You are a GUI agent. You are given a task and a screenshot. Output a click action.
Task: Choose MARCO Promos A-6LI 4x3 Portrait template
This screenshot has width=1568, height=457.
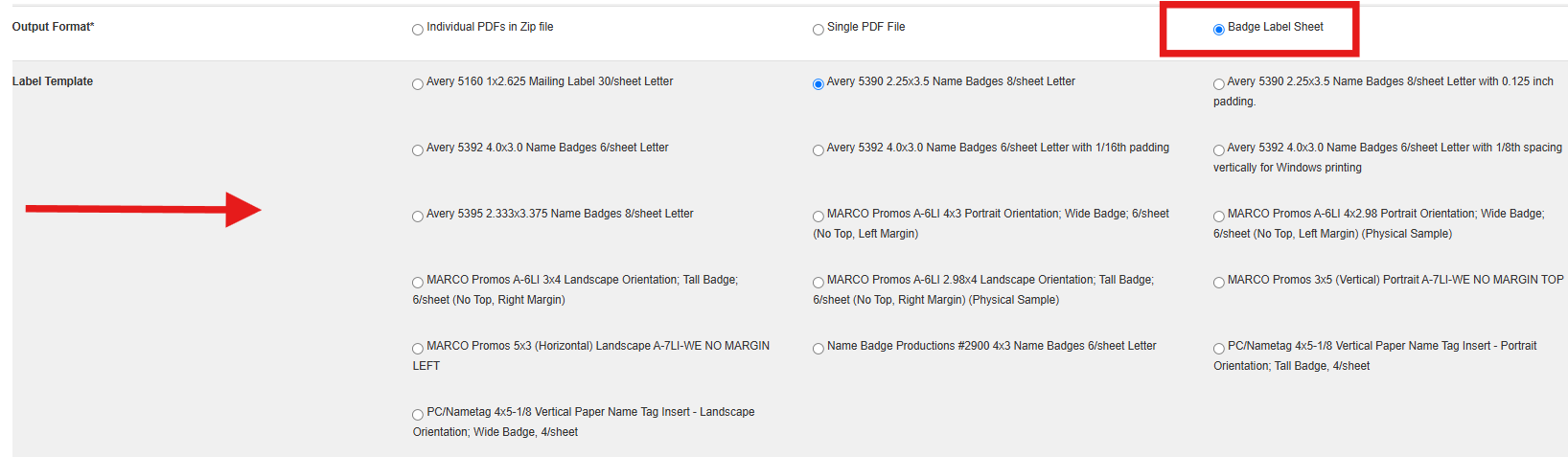click(x=819, y=217)
